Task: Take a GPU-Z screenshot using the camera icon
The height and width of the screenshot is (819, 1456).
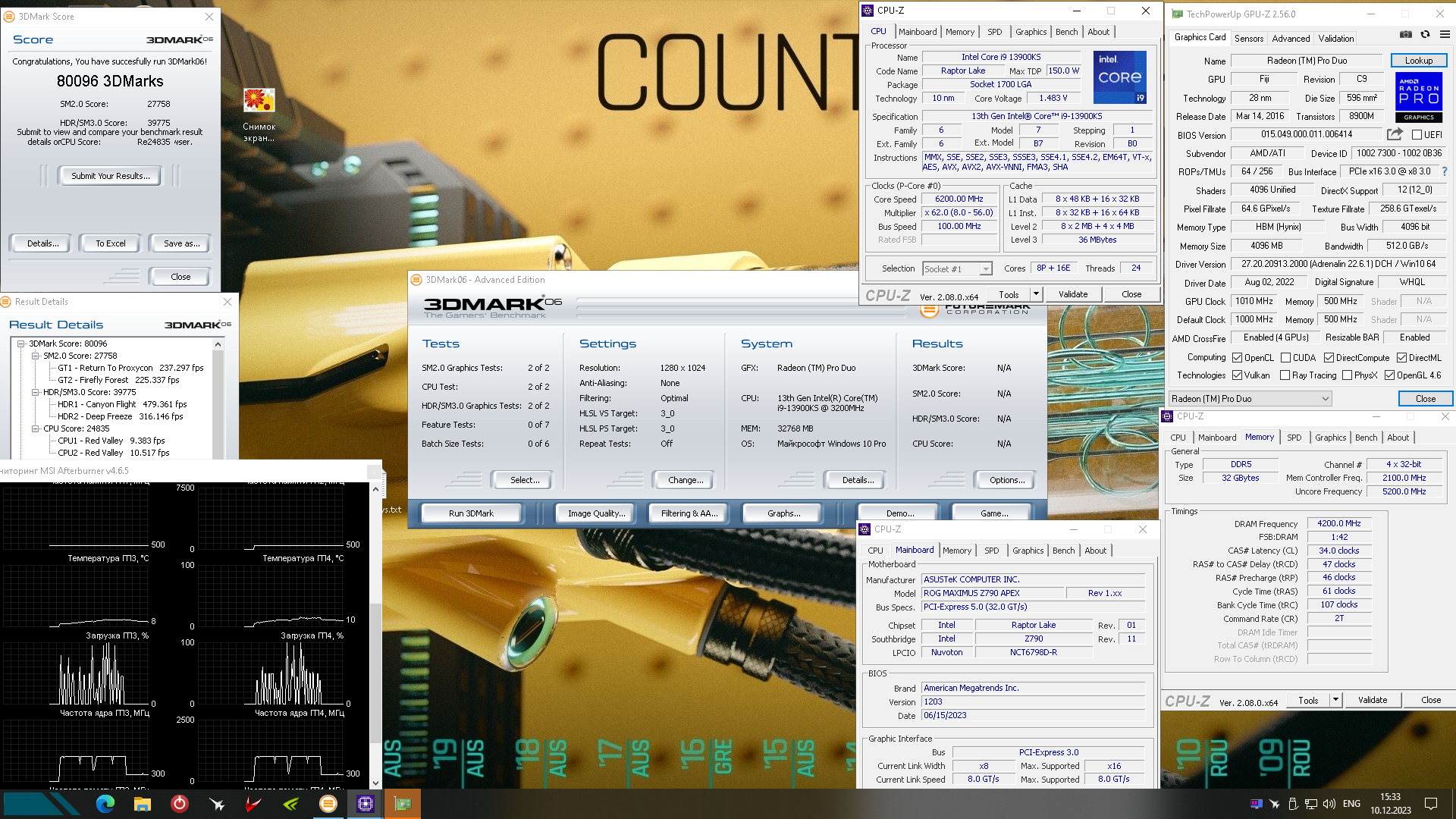Action: click(1406, 35)
